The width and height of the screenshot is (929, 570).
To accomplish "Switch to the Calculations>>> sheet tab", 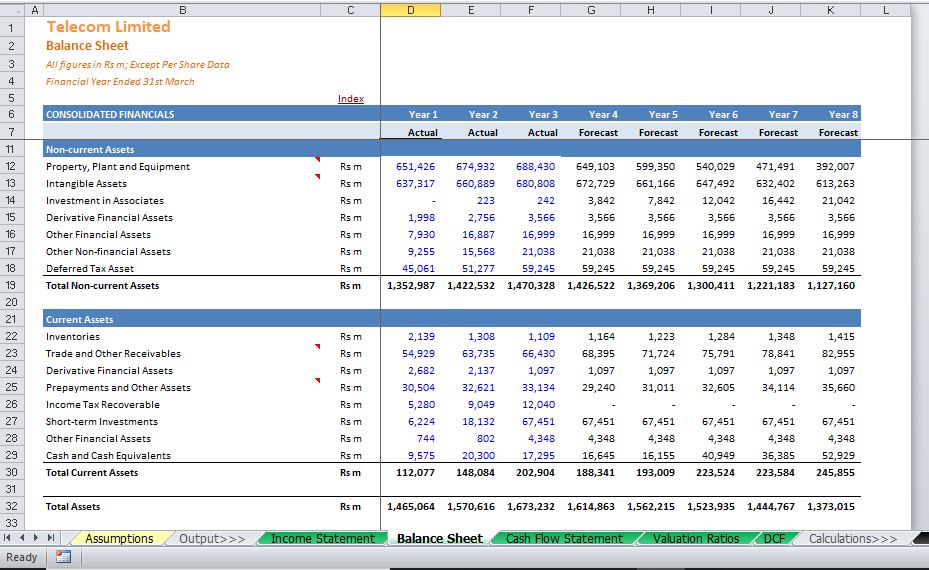I will point(853,539).
